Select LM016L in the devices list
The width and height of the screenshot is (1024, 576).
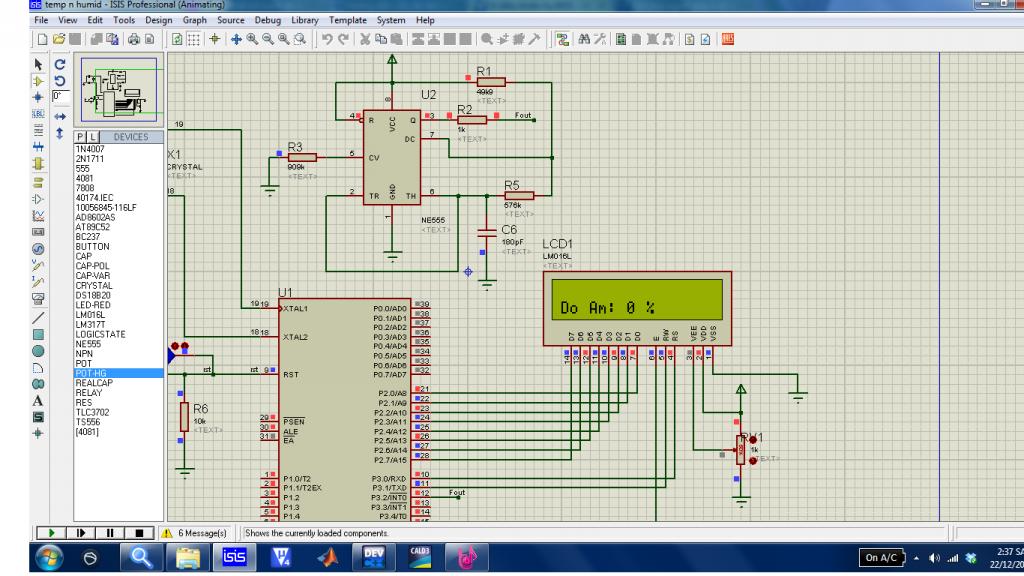tap(89, 315)
